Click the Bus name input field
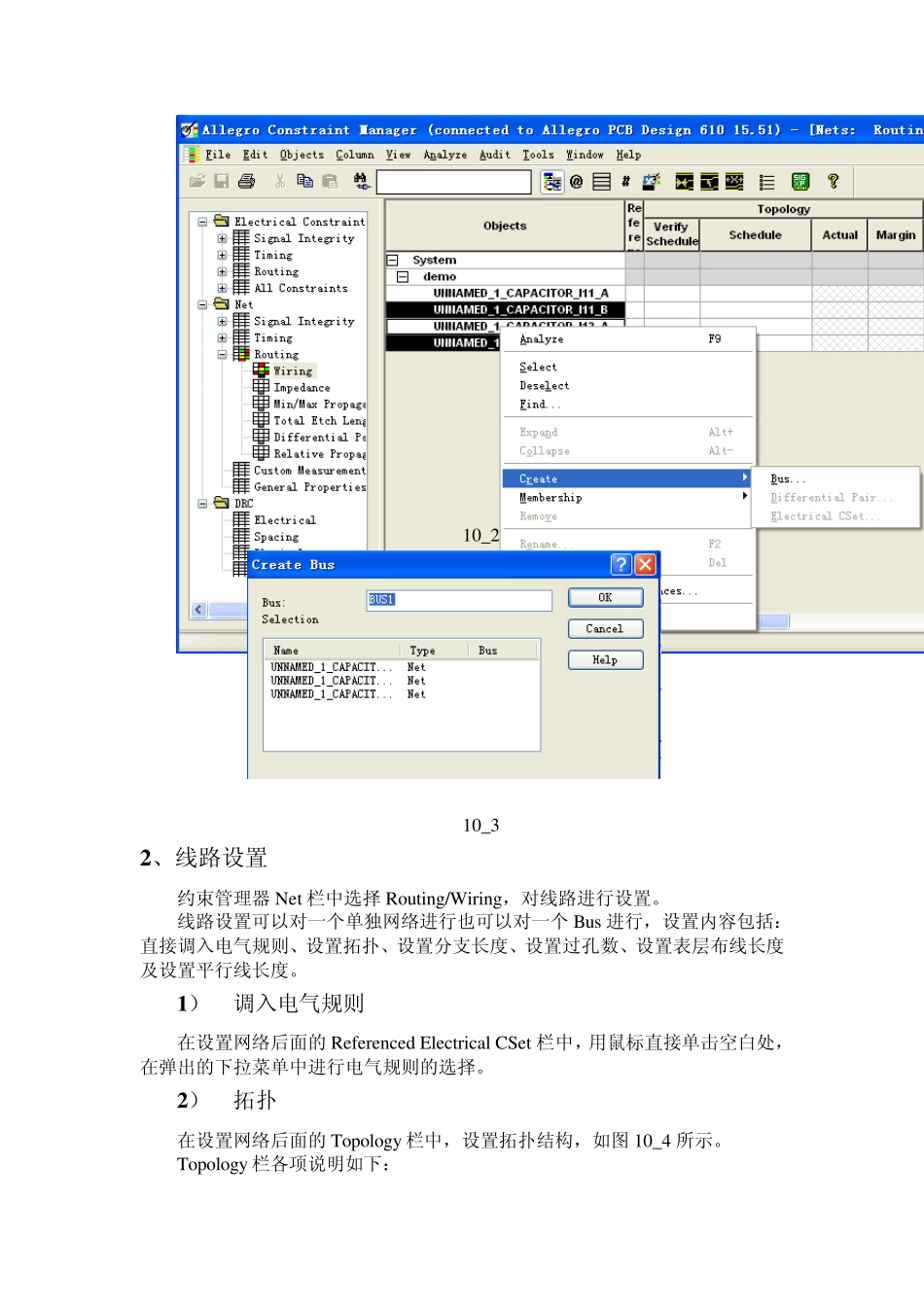 [459, 600]
